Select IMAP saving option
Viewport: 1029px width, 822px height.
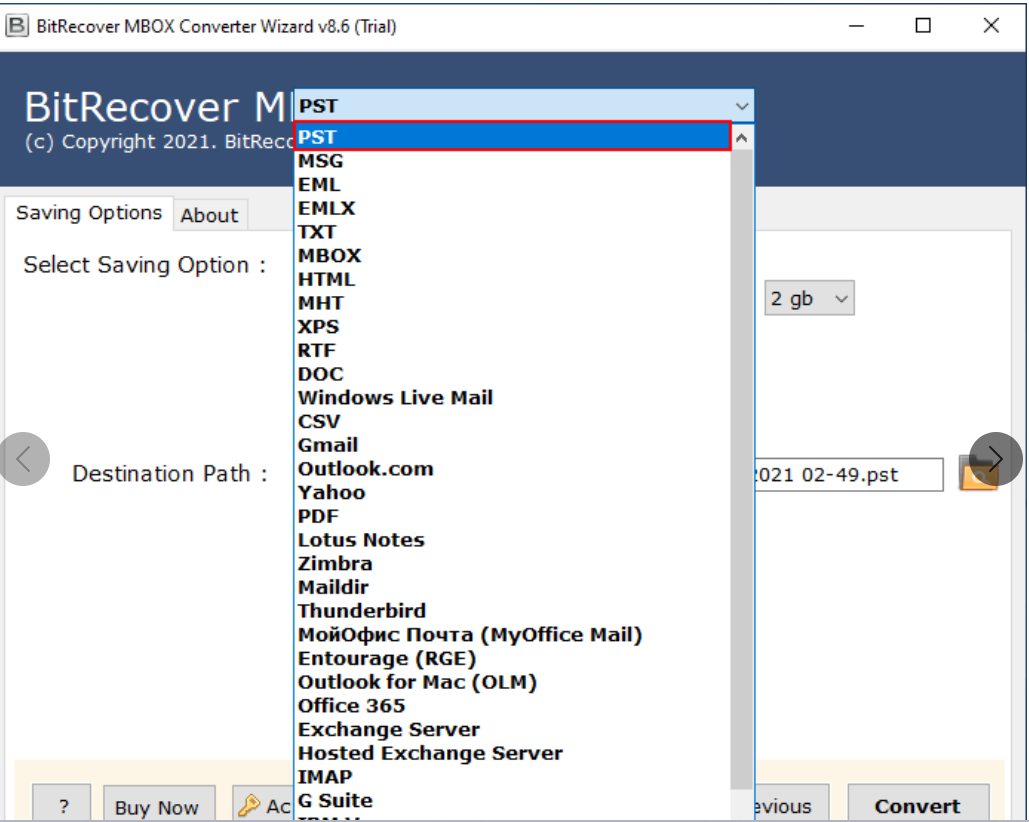[x=513, y=776]
